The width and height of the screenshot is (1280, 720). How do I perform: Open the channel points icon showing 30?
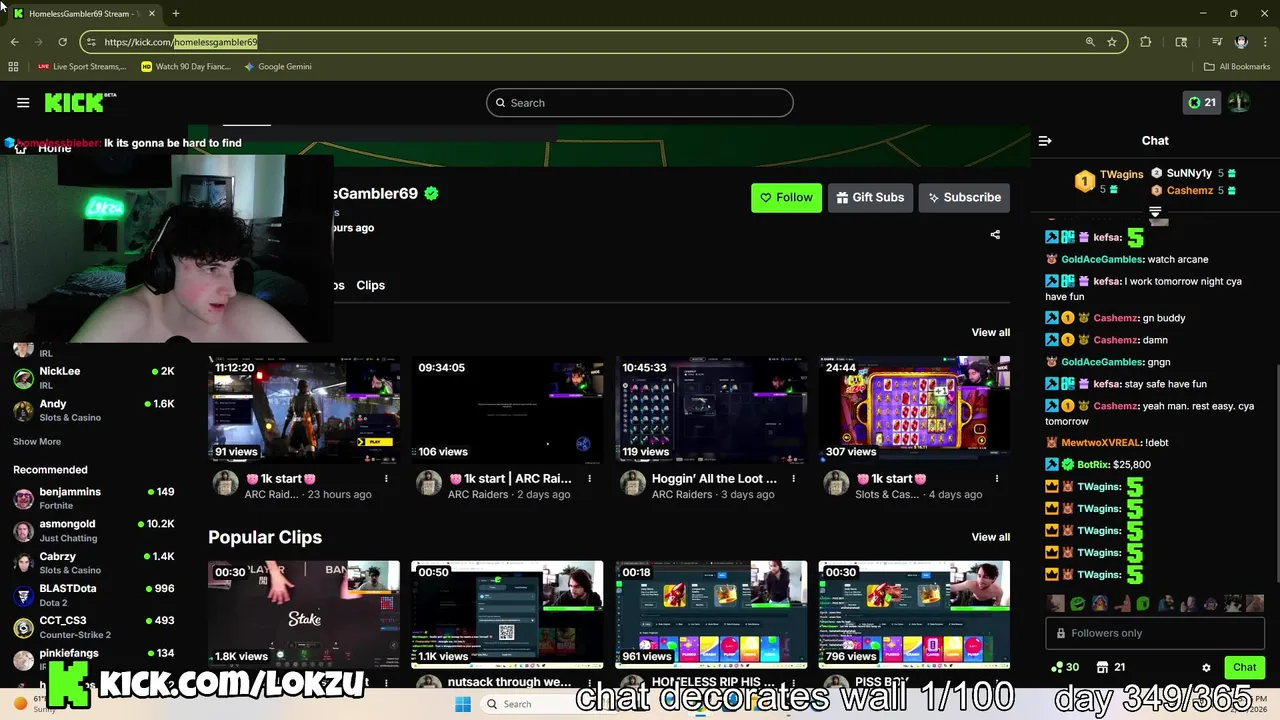pyautogui.click(x=1064, y=667)
